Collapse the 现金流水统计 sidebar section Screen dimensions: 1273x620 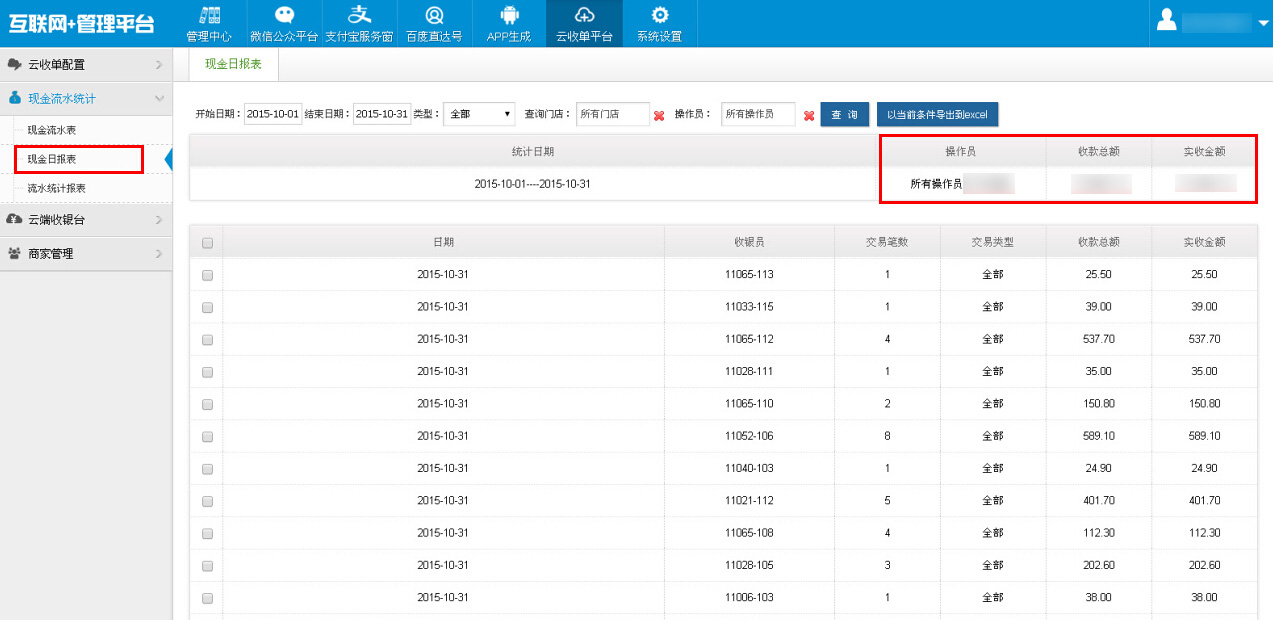86,98
